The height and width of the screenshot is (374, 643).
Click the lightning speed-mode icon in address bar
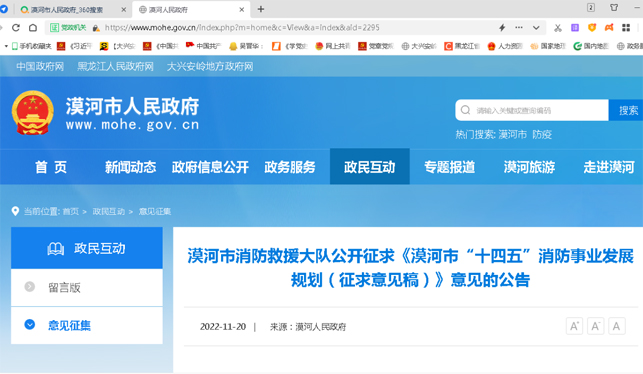point(502,27)
